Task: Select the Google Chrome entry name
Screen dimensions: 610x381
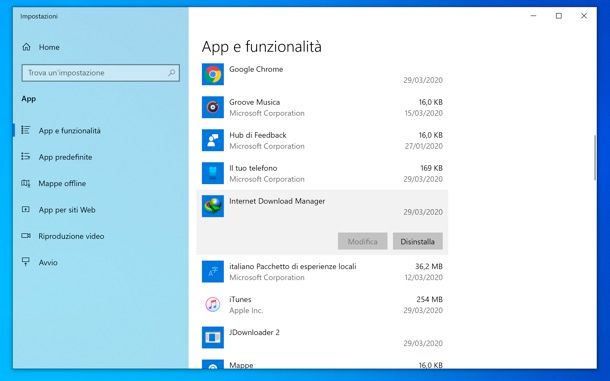Action: (x=256, y=69)
